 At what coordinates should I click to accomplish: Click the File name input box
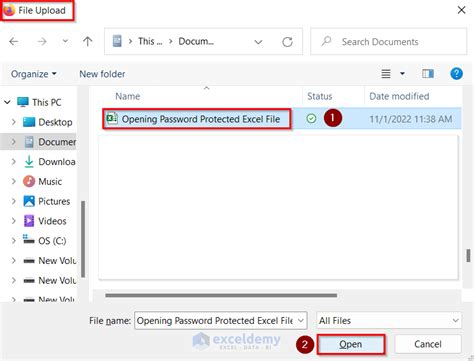(215, 321)
